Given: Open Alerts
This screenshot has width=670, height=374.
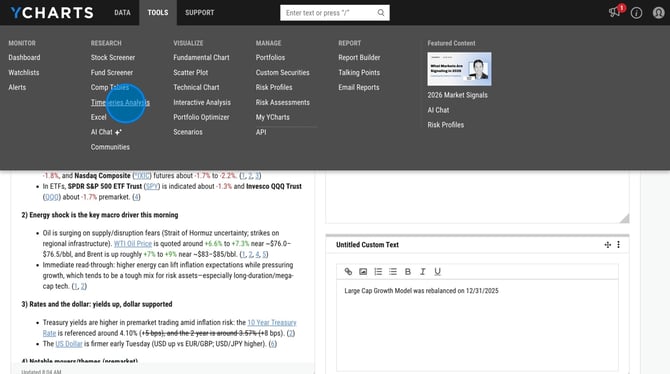Looking at the screenshot, I should click(x=17, y=87).
